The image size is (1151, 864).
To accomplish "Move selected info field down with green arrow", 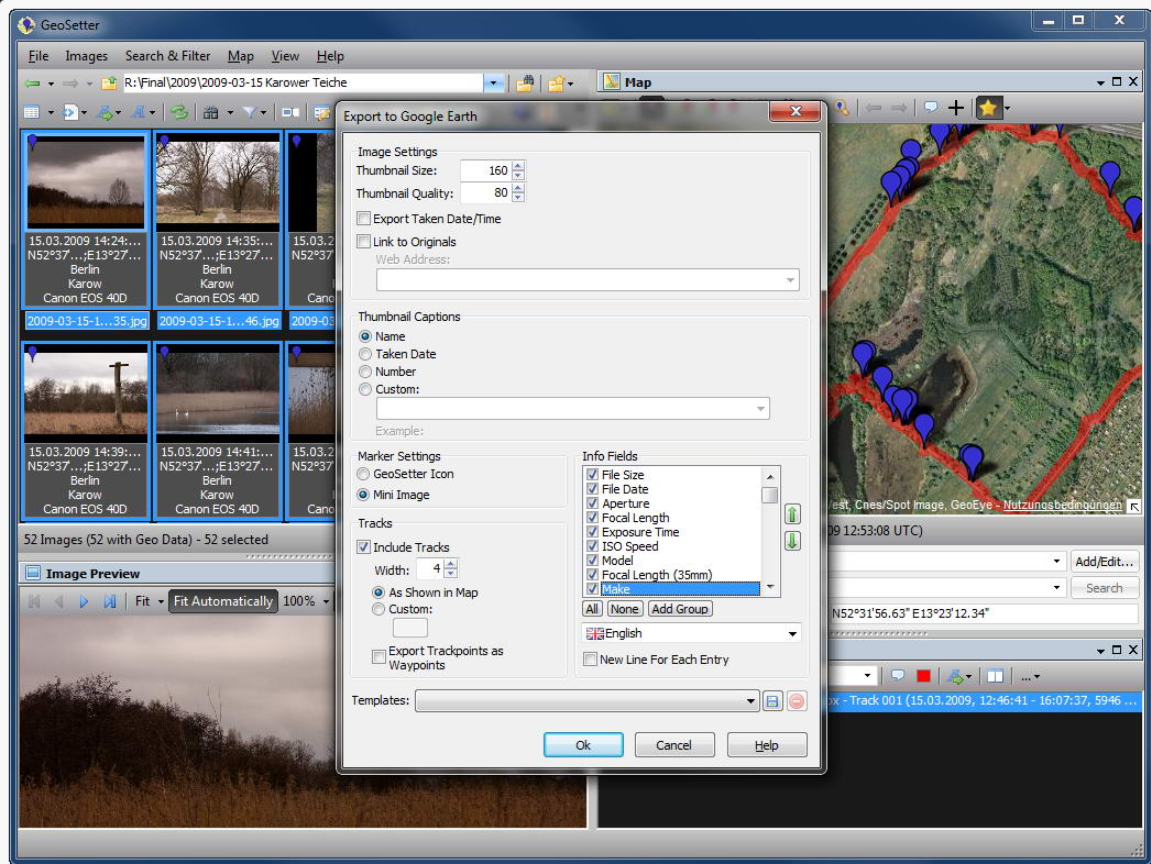I will click(x=792, y=541).
